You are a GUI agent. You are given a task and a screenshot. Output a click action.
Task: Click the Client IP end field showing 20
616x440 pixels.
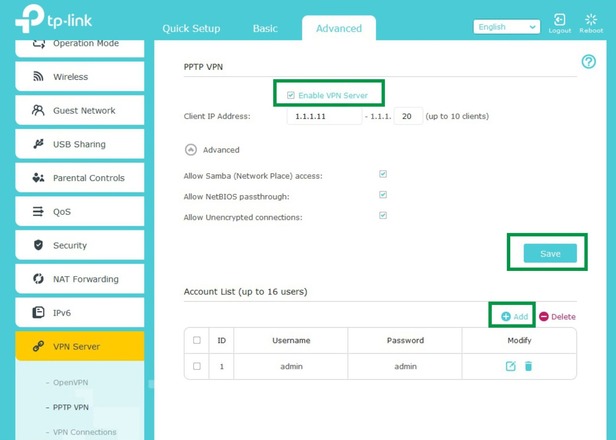tap(408, 116)
